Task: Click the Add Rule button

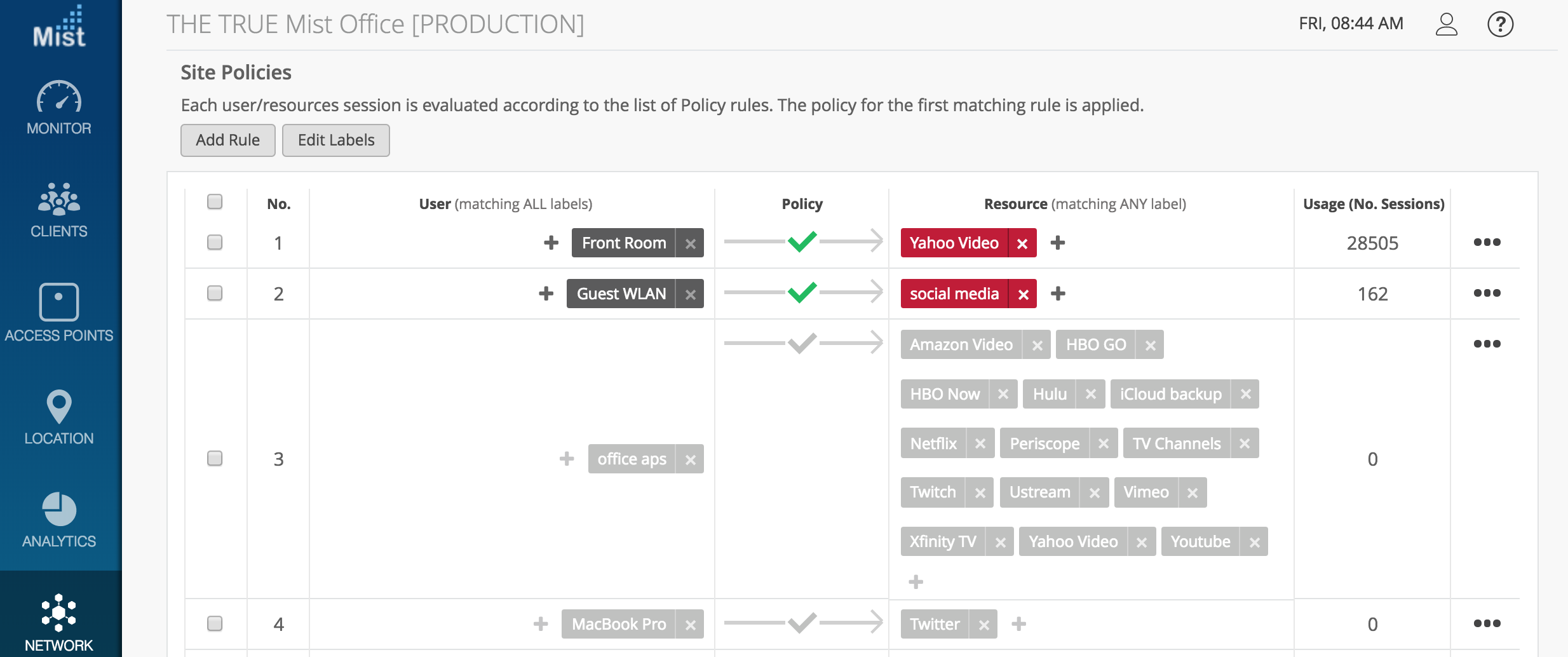Action: click(227, 140)
